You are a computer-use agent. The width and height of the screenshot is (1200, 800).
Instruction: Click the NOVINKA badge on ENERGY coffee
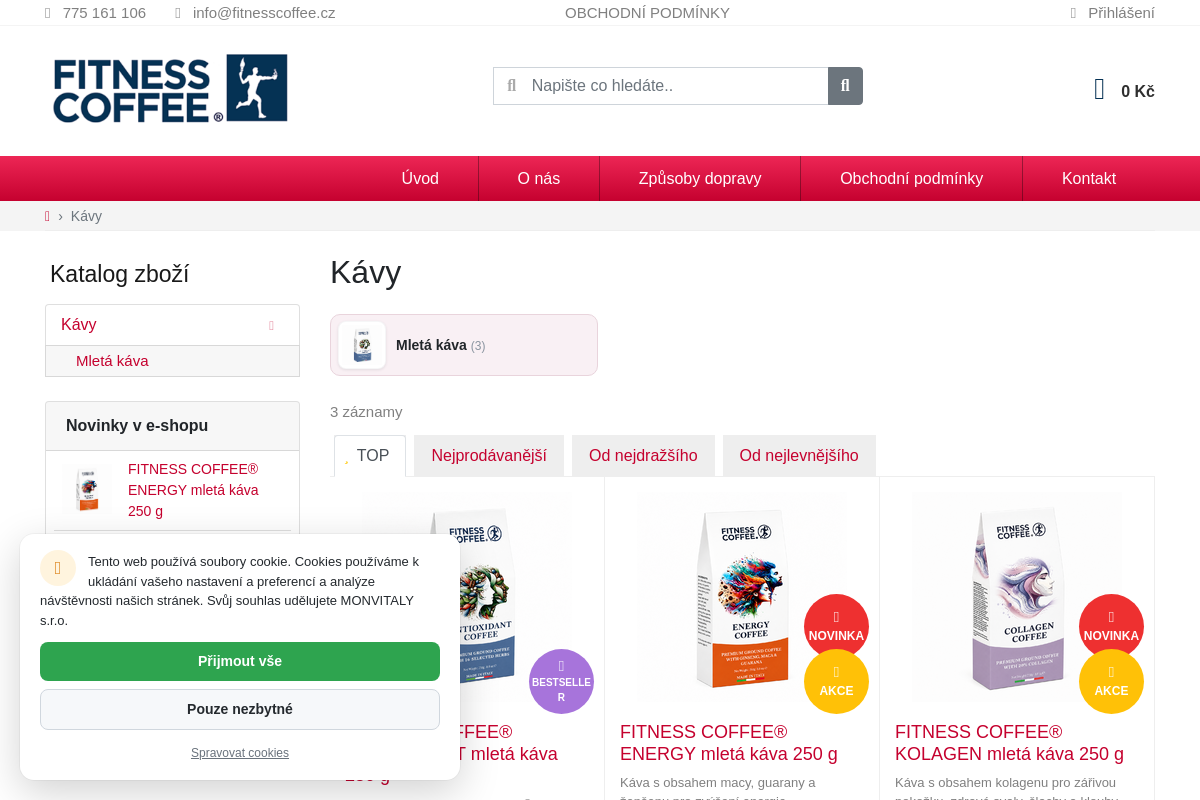[x=836, y=626]
